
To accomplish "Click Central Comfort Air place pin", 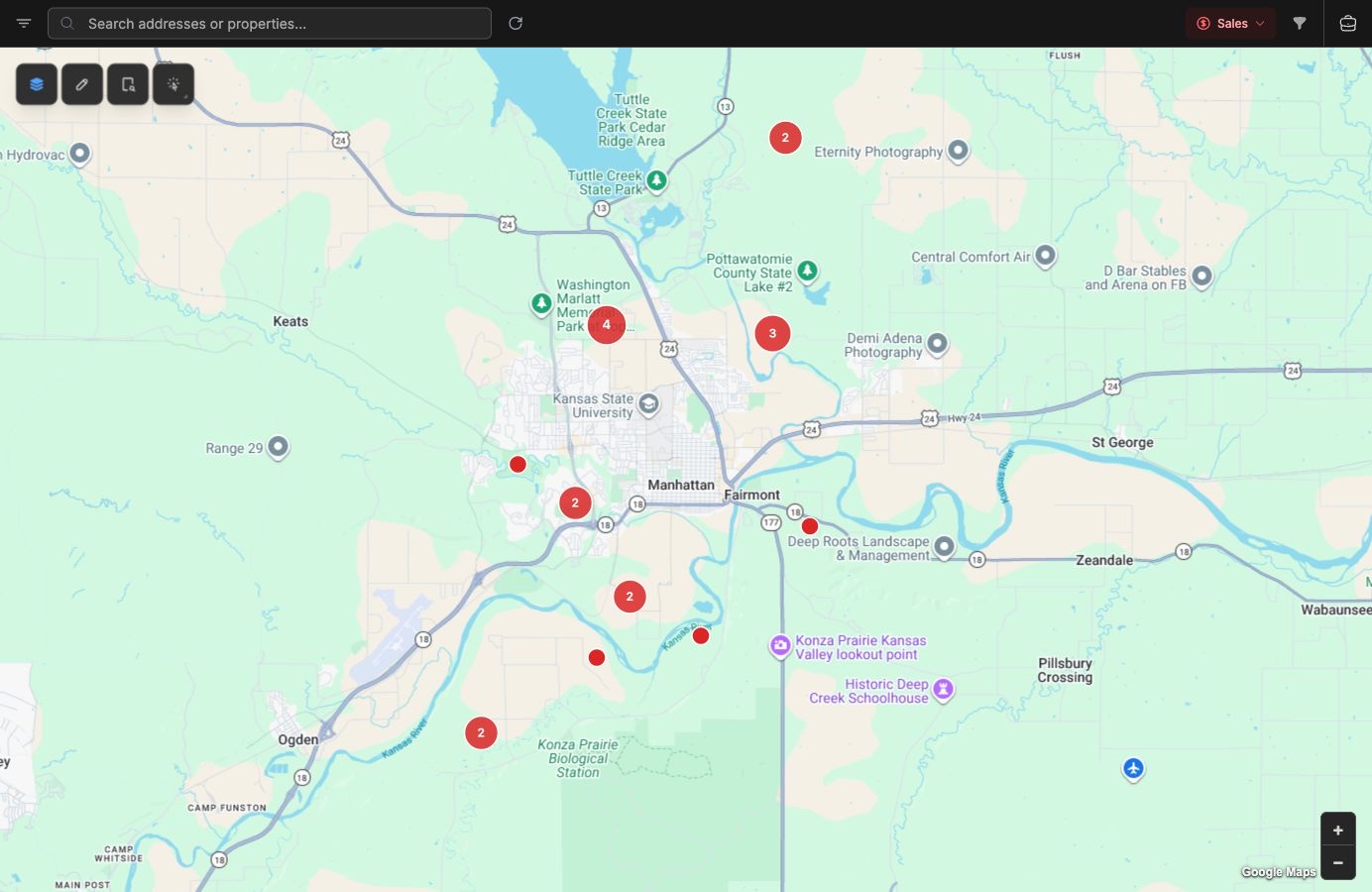I will pyautogui.click(x=1045, y=256).
